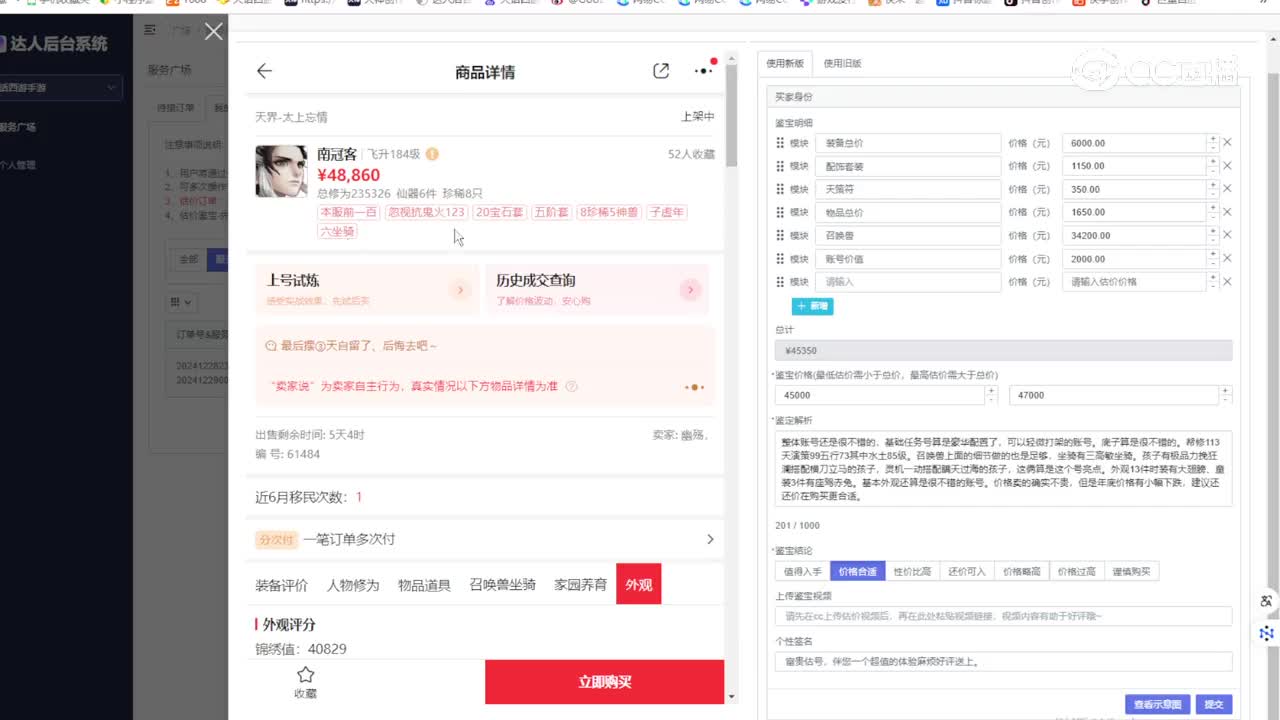Open the three-dot more menu in 商品详情 header
This screenshot has width=1280, height=720.
click(x=704, y=71)
